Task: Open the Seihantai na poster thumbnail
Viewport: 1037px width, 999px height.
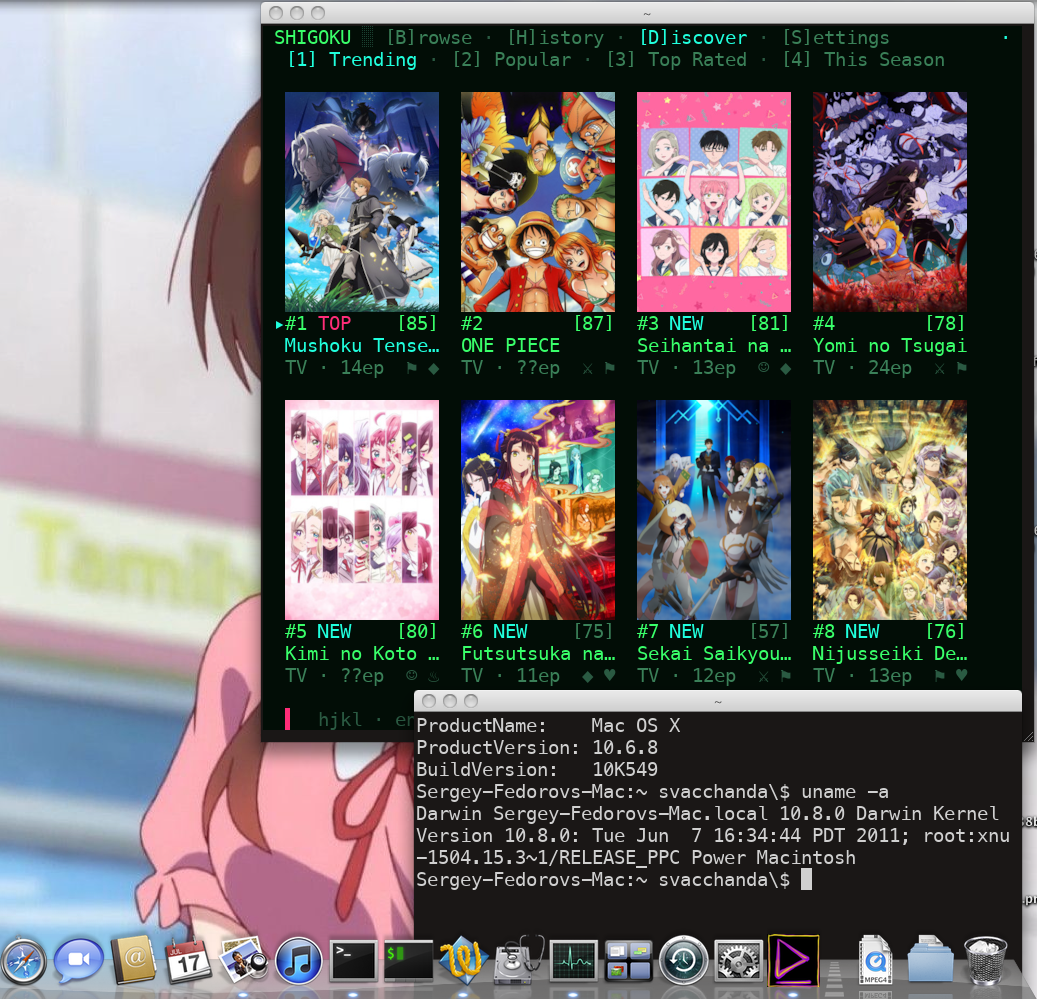Action: (714, 202)
